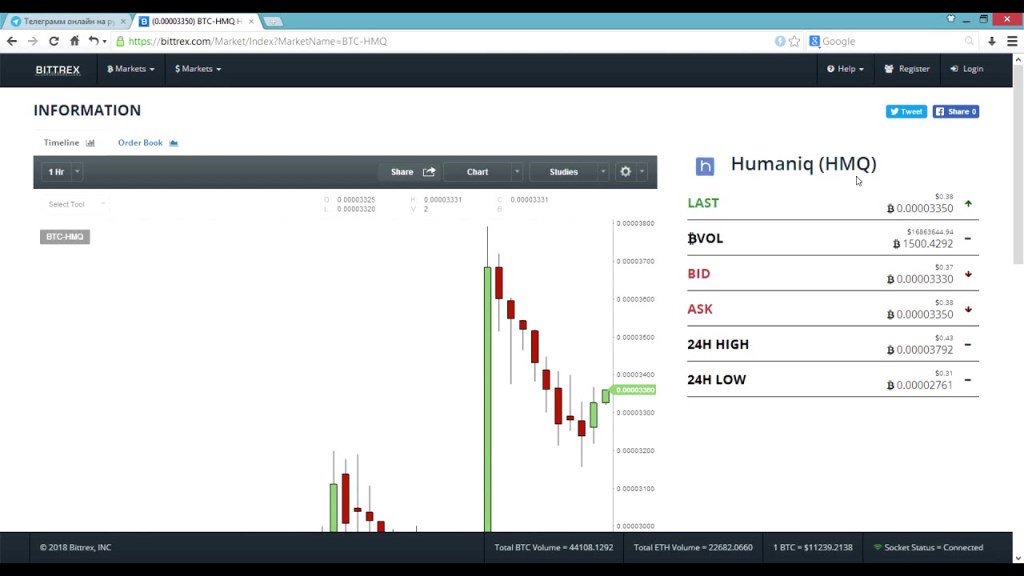Click the undo closed tab icon

[x=94, y=41]
